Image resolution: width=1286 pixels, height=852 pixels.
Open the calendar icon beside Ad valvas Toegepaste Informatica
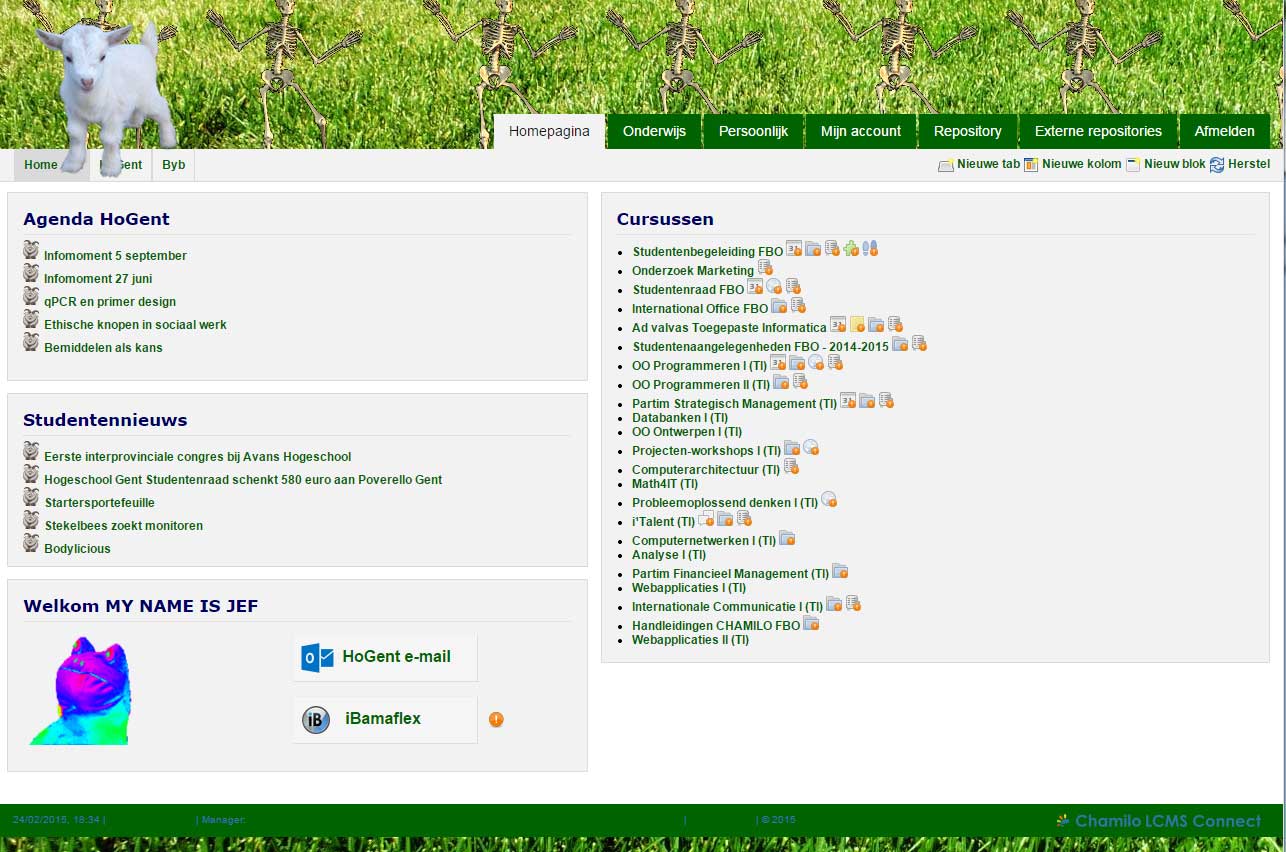click(838, 324)
